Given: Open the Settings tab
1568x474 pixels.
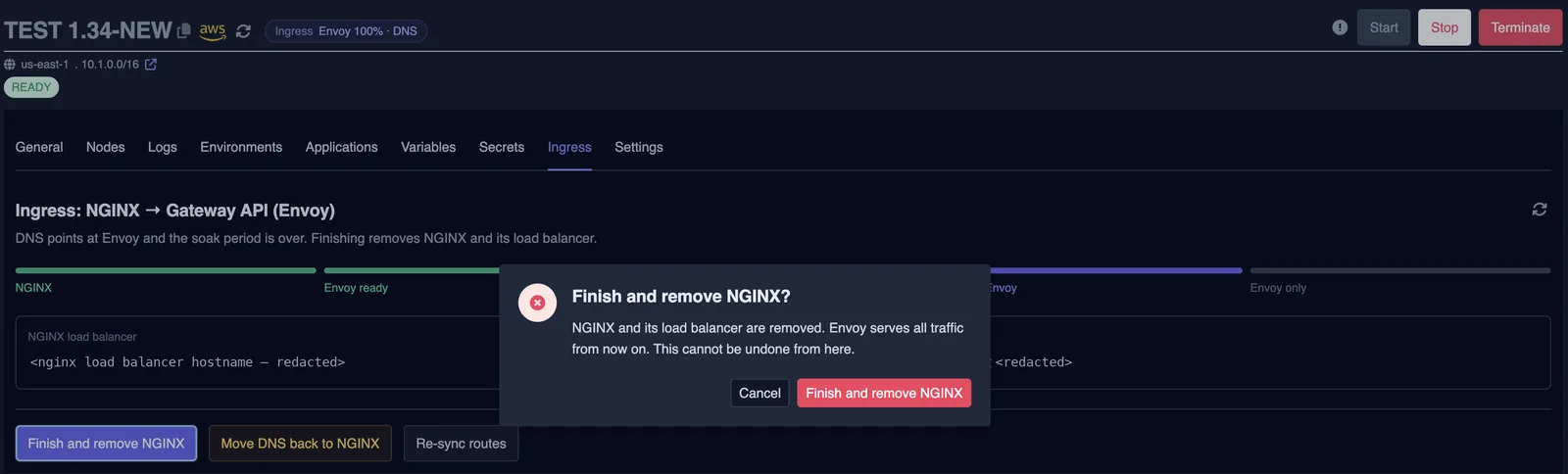Looking at the screenshot, I should pos(639,147).
